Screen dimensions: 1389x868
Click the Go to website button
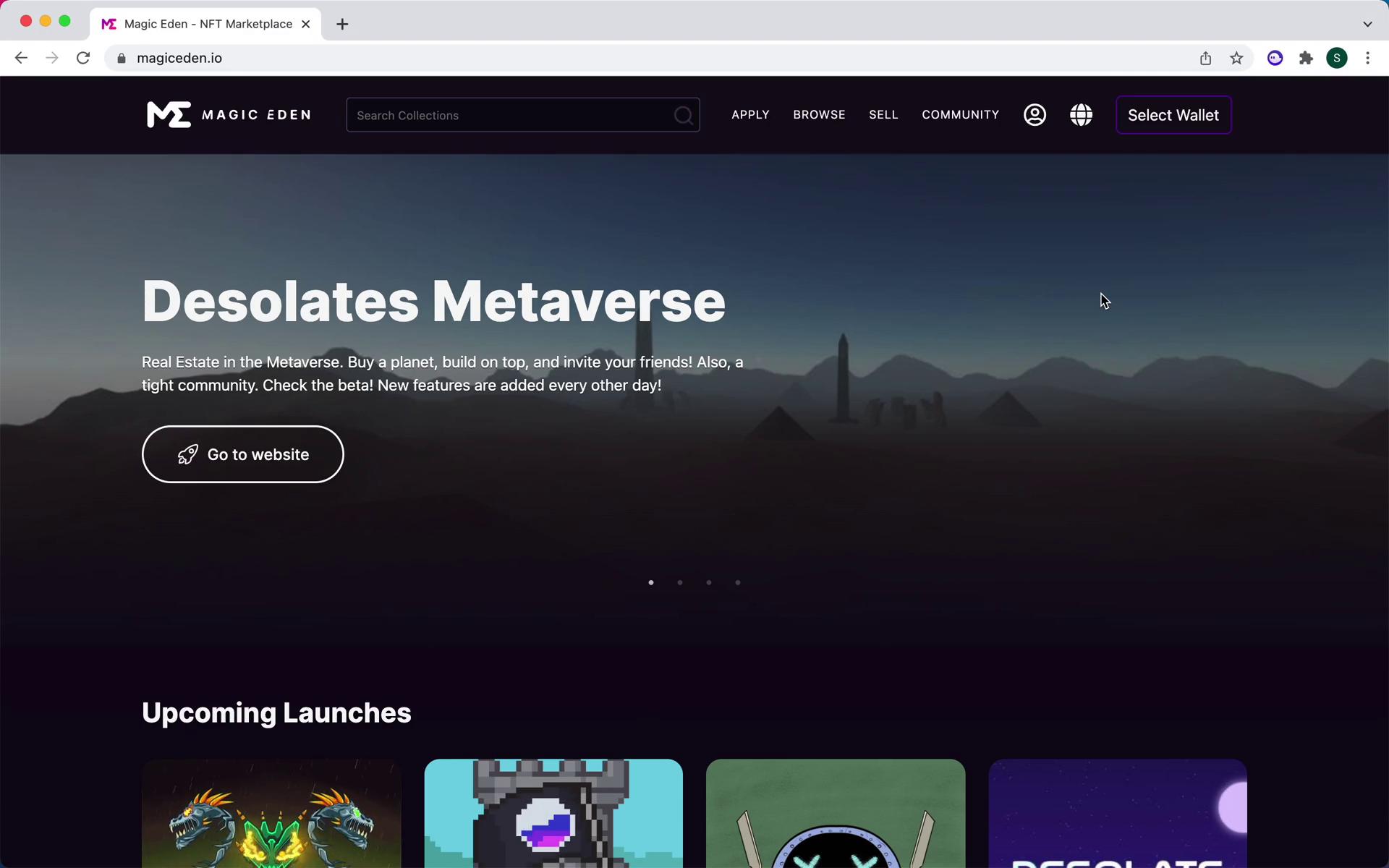pyautogui.click(x=243, y=454)
